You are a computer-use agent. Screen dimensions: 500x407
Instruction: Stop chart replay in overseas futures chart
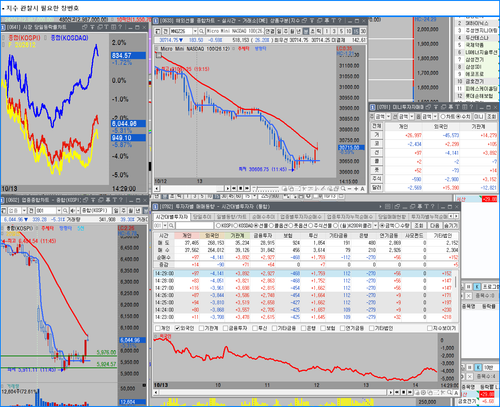[x=241, y=189]
